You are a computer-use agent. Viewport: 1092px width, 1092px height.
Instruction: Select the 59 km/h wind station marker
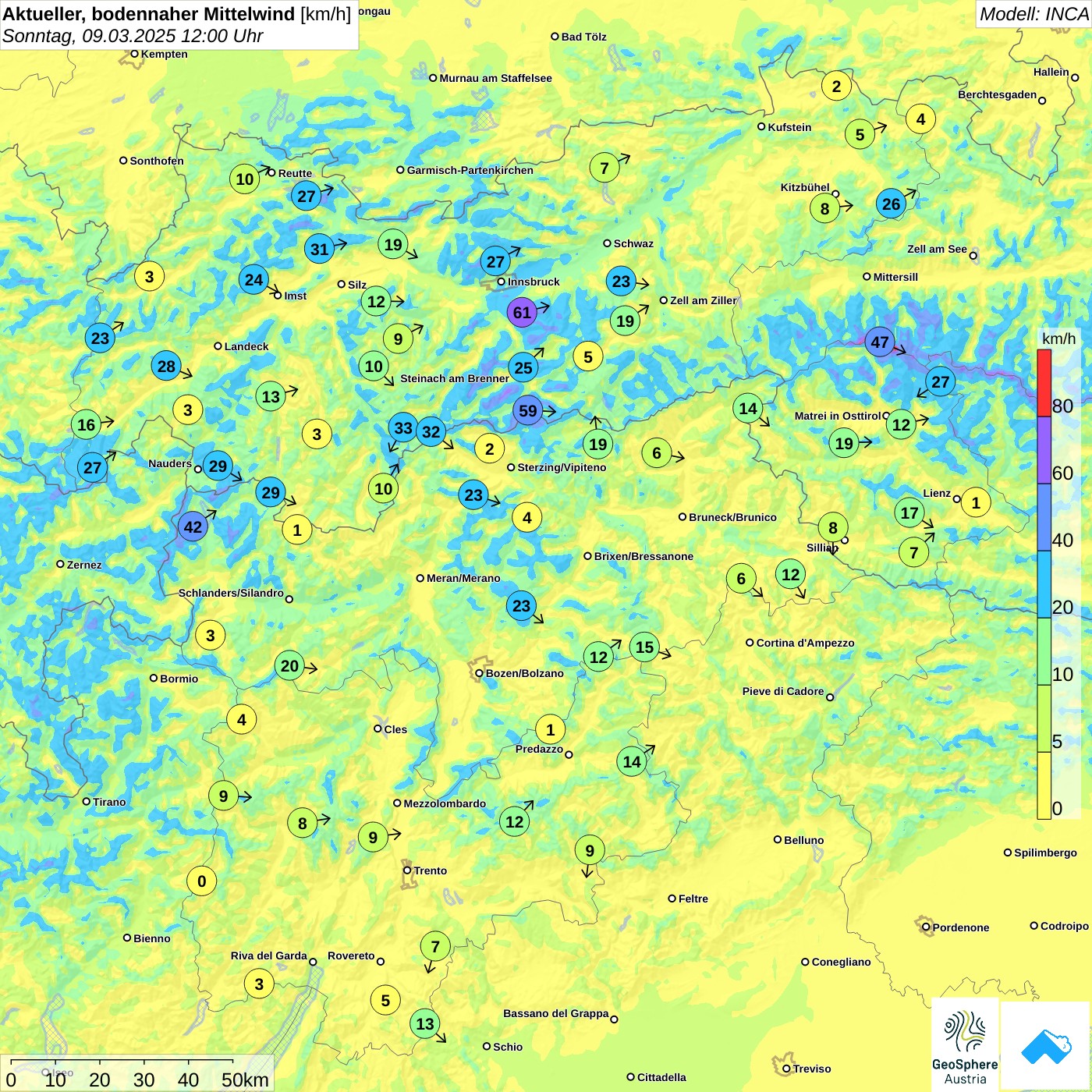coord(528,411)
